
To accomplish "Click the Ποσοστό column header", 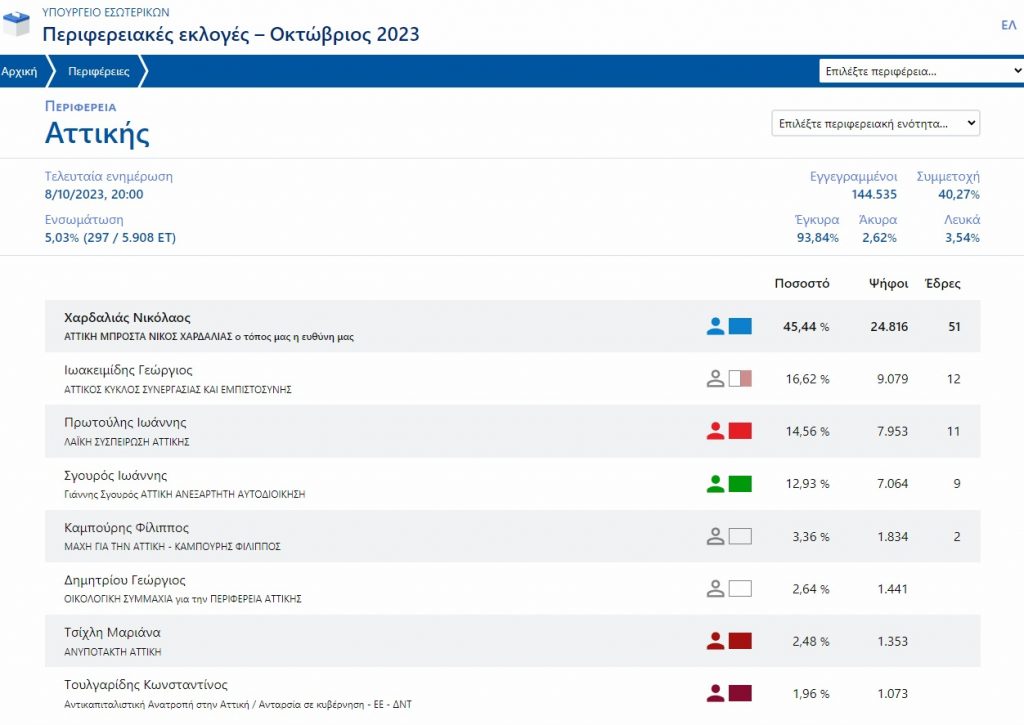I will [801, 283].
